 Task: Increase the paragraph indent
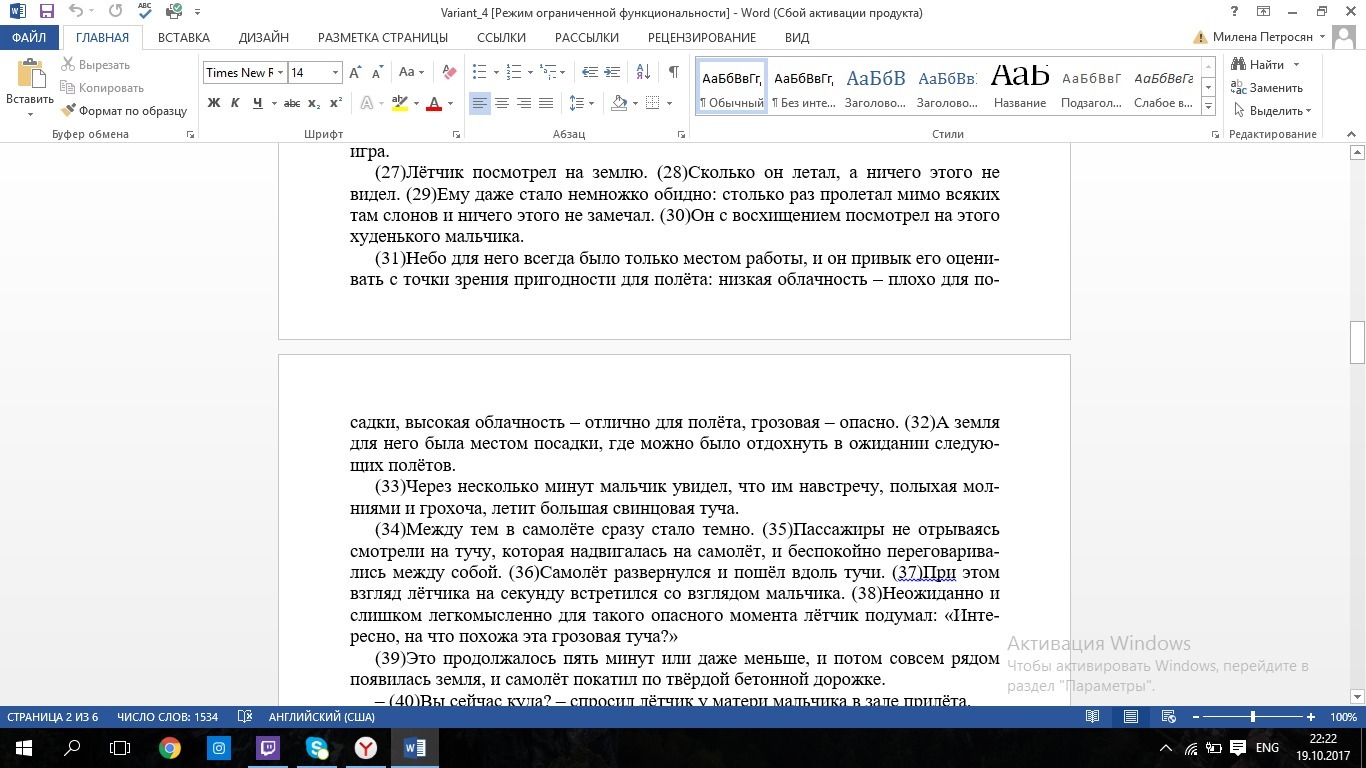613,72
